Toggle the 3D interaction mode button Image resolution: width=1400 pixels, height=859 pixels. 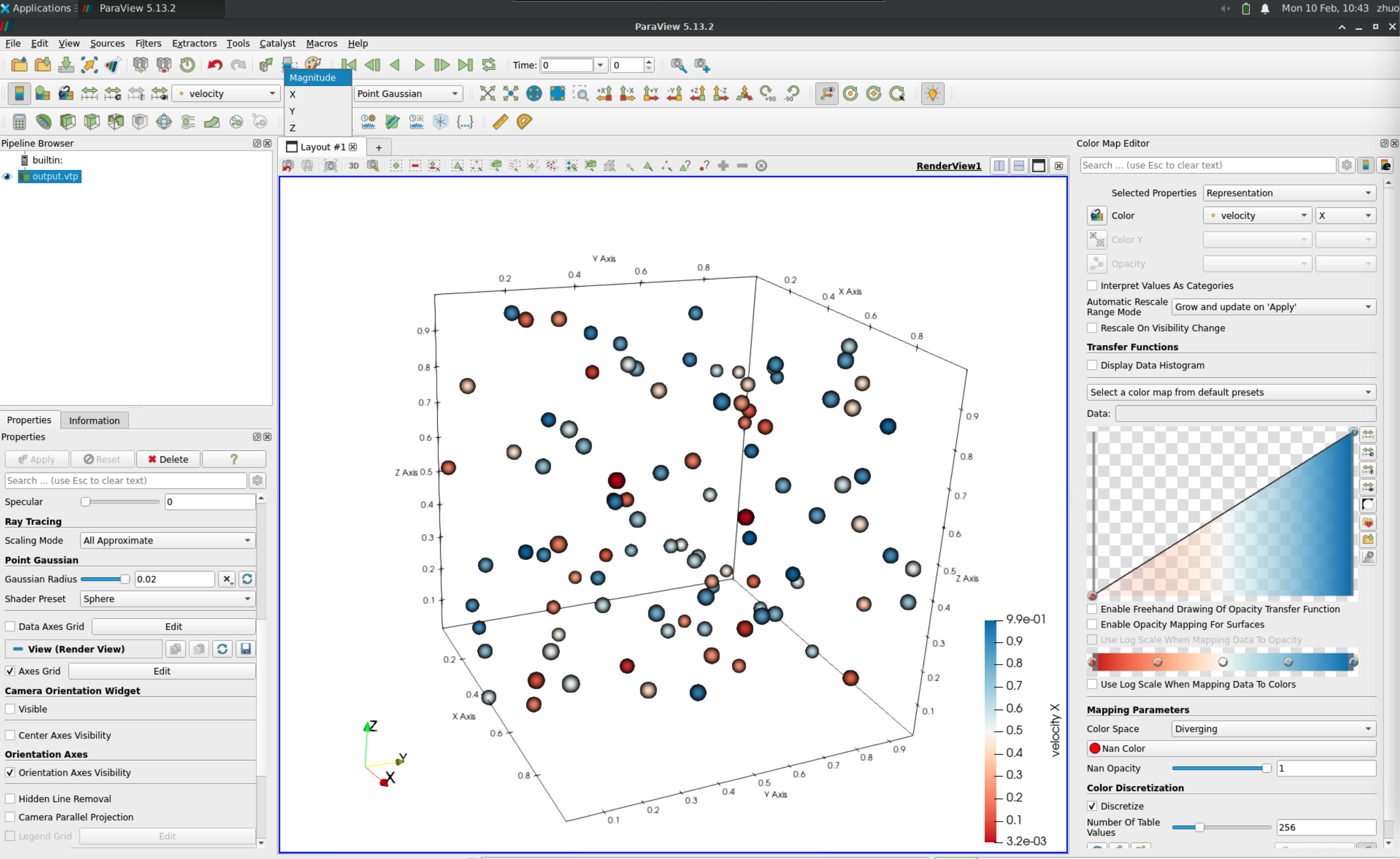pos(353,165)
